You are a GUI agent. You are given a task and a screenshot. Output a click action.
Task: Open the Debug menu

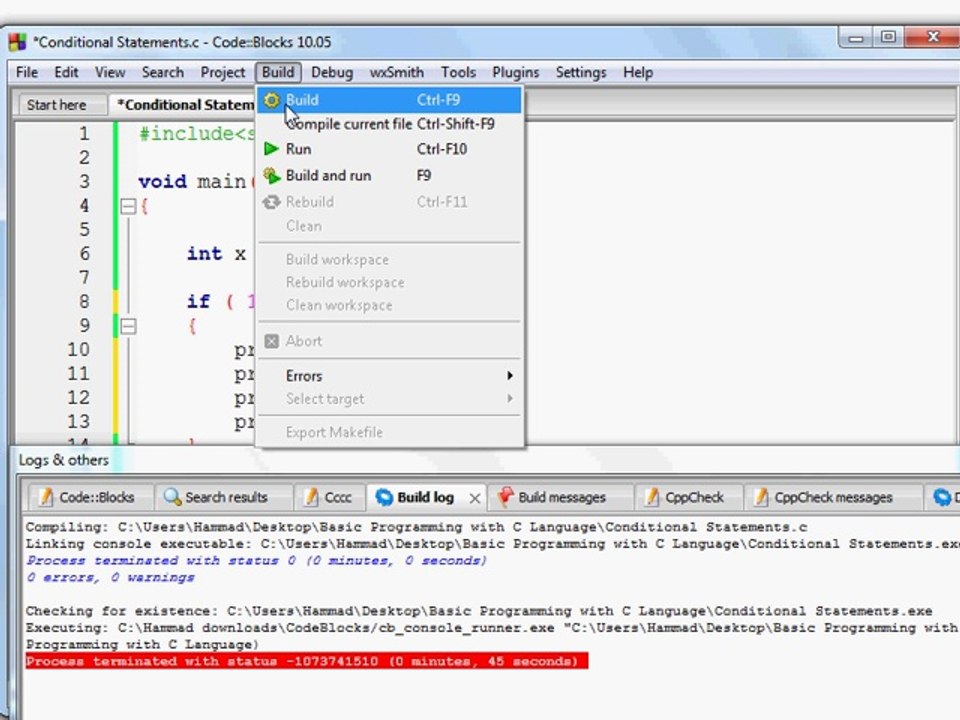pos(332,72)
